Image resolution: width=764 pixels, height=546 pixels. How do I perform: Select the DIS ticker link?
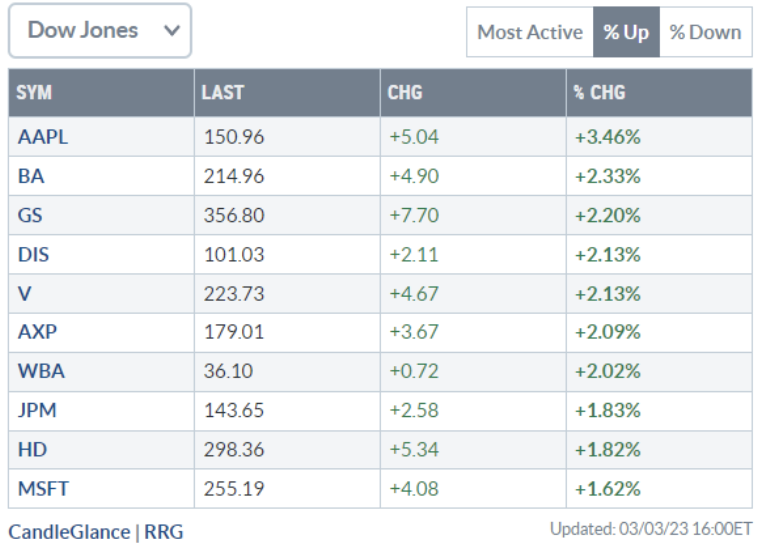coord(33,254)
